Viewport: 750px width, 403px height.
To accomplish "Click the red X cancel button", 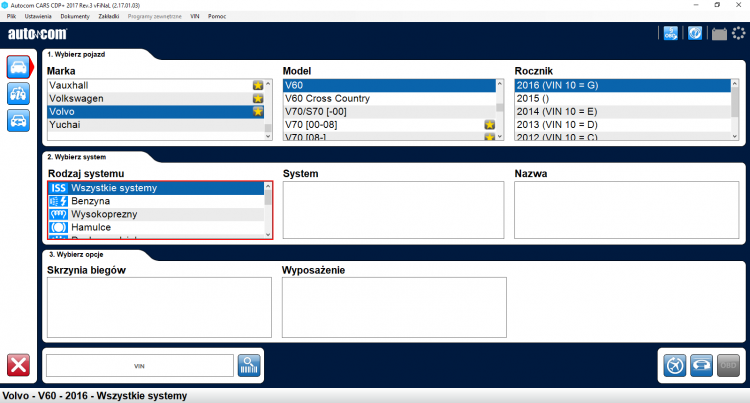I will point(18,365).
